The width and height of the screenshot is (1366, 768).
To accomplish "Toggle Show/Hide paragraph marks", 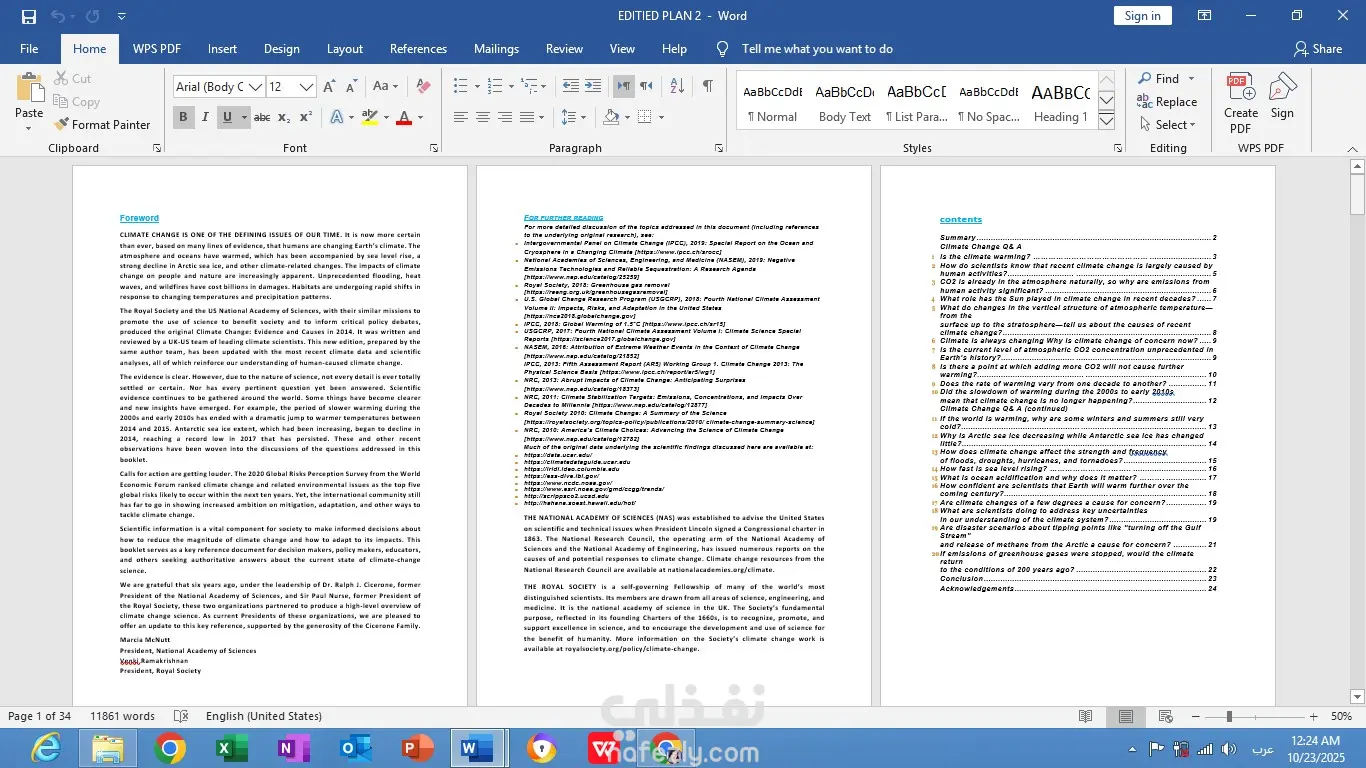I will [x=707, y=87].
